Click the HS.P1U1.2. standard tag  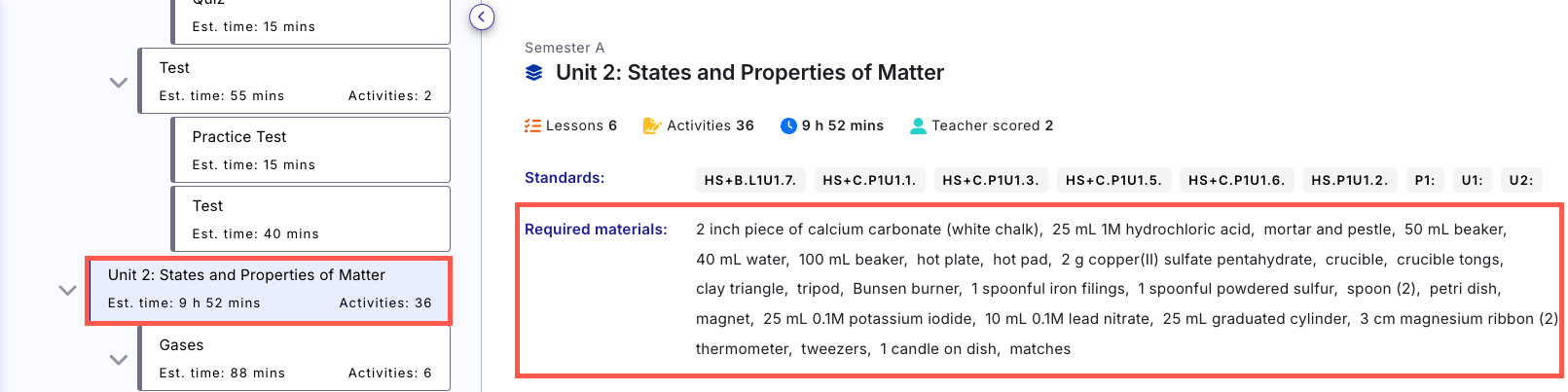click(x=1350, y=180)
